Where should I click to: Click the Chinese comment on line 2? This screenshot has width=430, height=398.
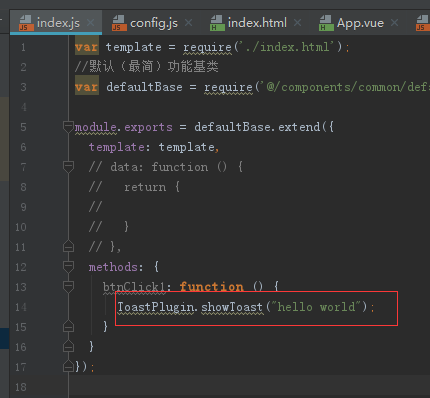click(147, 67)
